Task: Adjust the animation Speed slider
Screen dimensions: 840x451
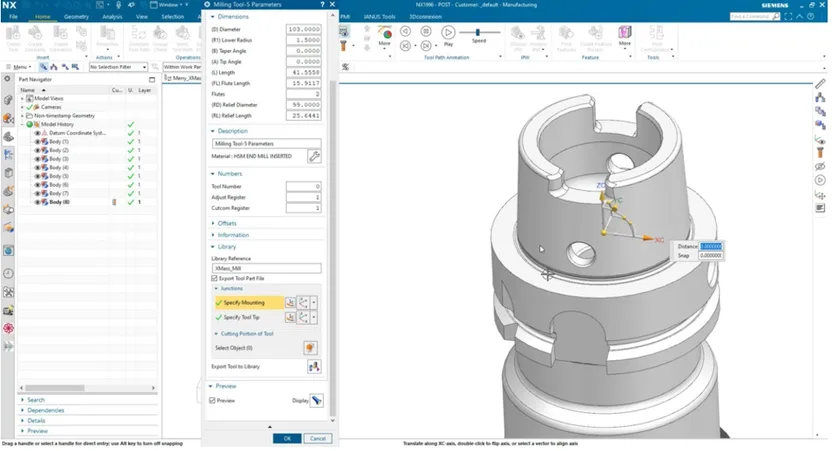Action: pos(478,32)
